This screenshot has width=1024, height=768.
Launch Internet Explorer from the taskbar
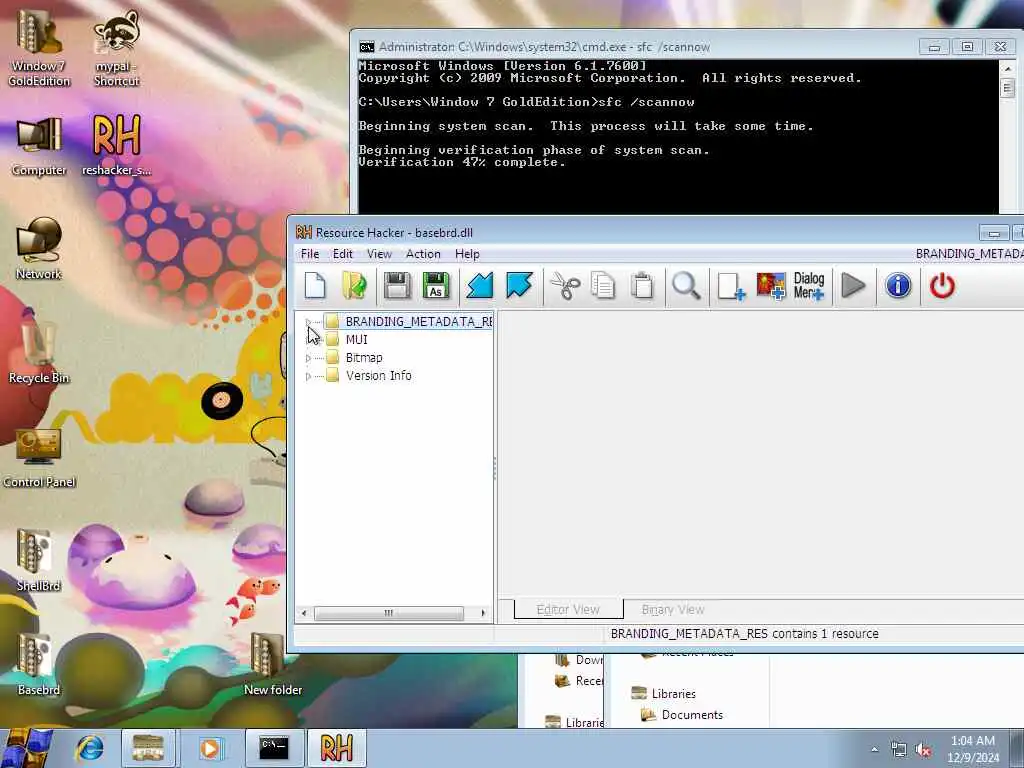click(89, 748)
